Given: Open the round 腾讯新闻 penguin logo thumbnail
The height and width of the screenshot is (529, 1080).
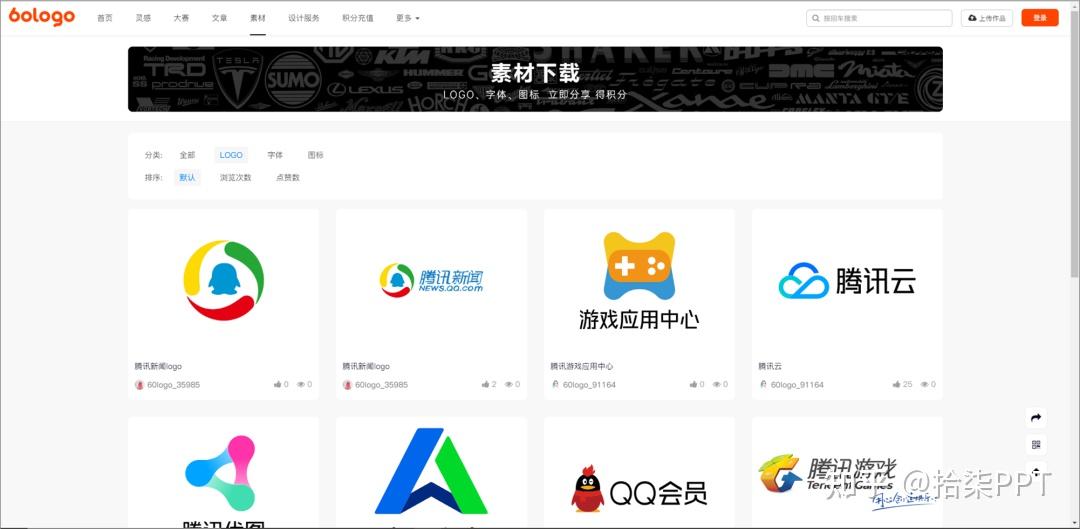Looking at the screenshot, I should point(223,280).
